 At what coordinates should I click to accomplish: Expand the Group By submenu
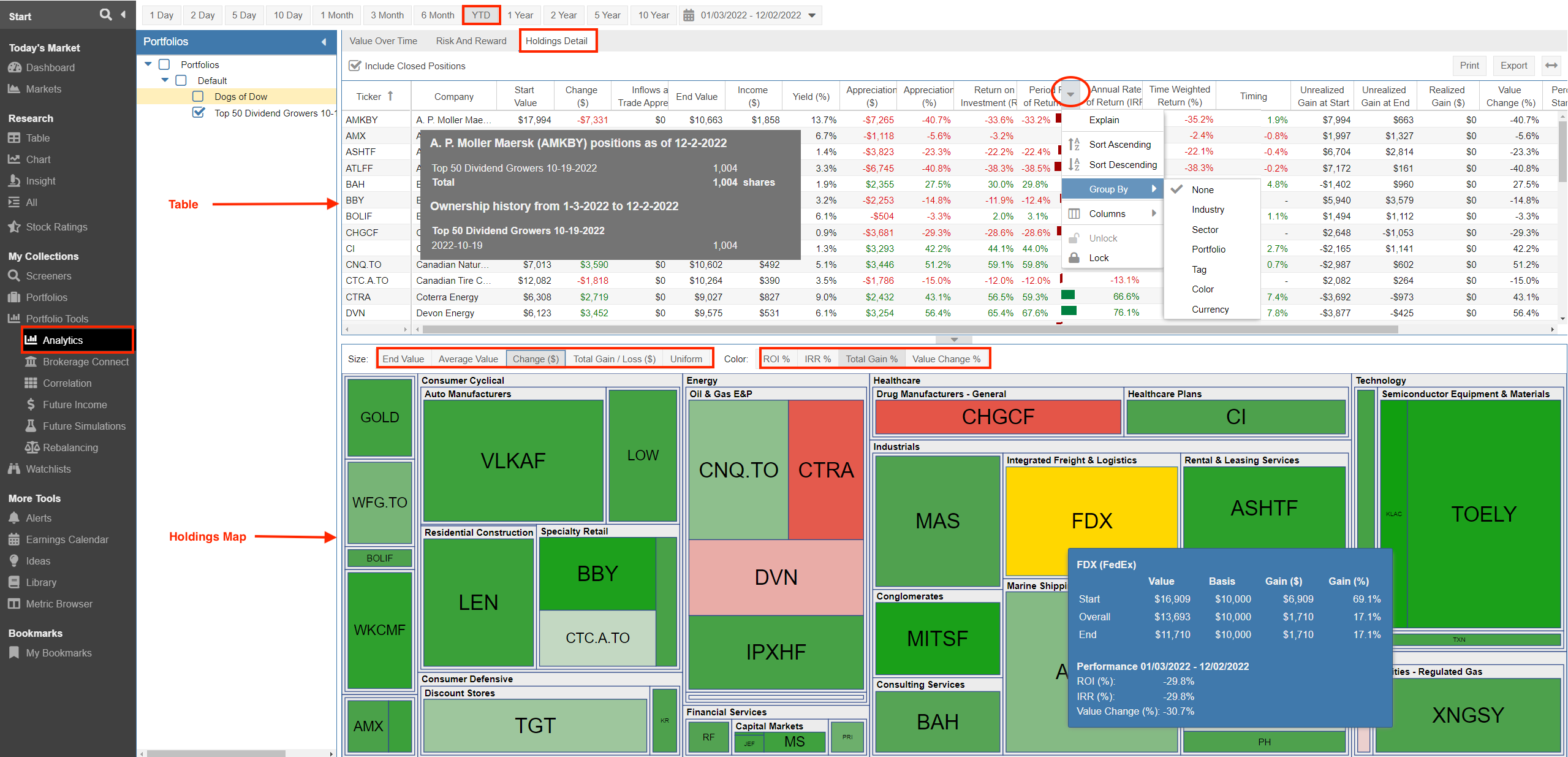1113,189
